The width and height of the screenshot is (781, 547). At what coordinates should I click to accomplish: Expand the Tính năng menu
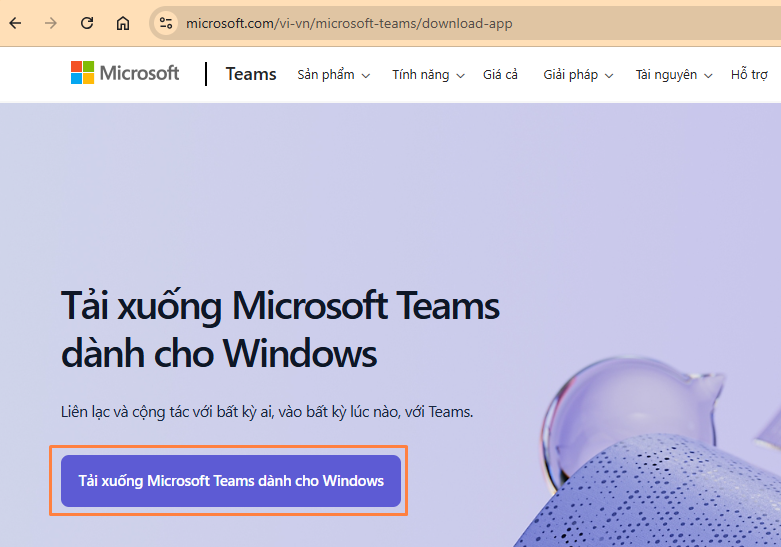(x=428, y=75)
